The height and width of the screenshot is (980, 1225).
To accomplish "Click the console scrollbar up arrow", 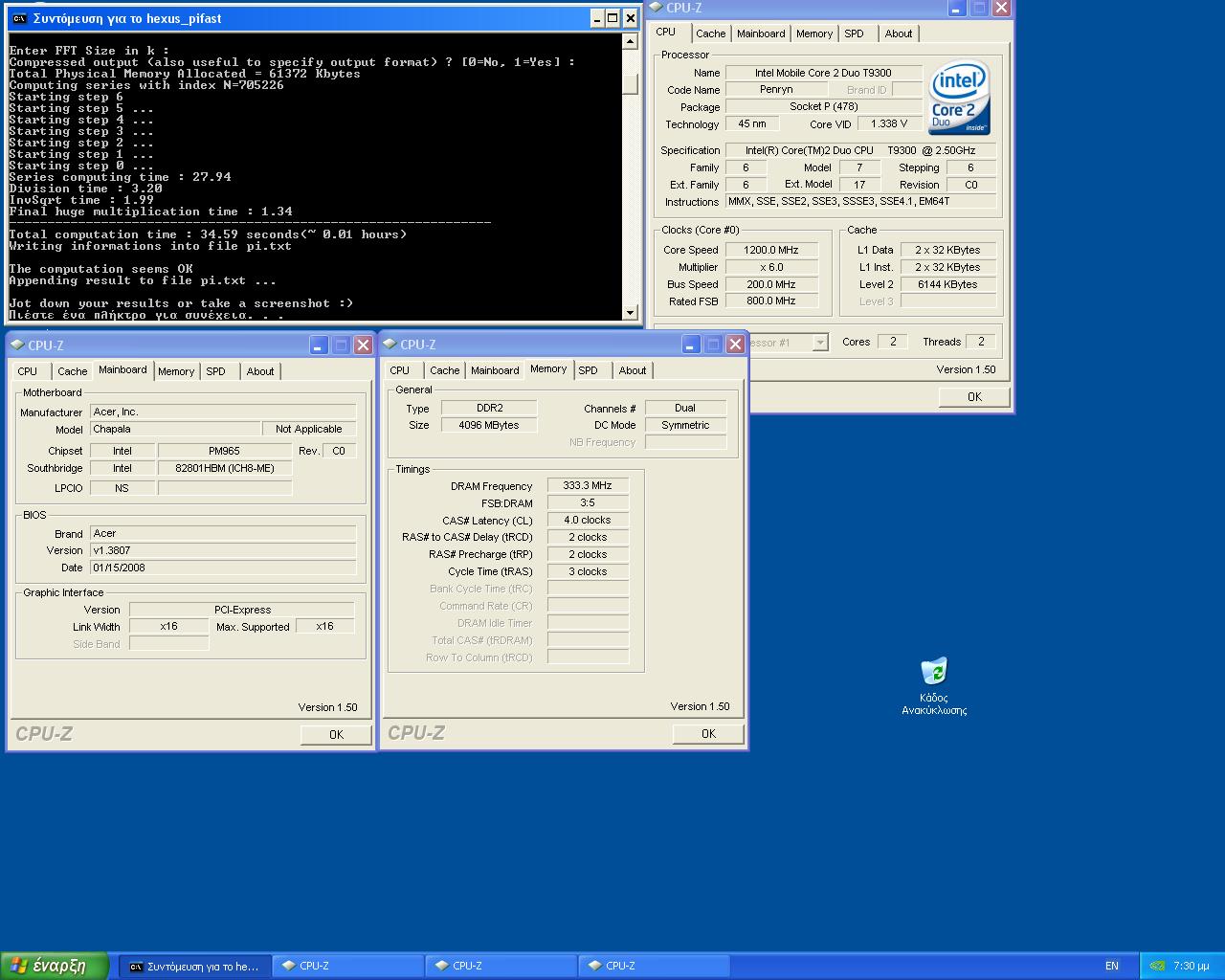I will point(630,41).
